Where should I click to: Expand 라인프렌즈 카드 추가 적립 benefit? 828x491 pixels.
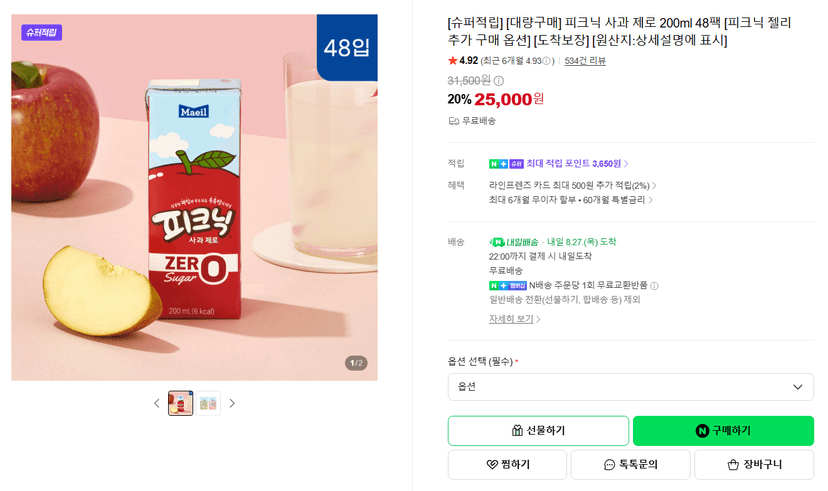point(573,185)
